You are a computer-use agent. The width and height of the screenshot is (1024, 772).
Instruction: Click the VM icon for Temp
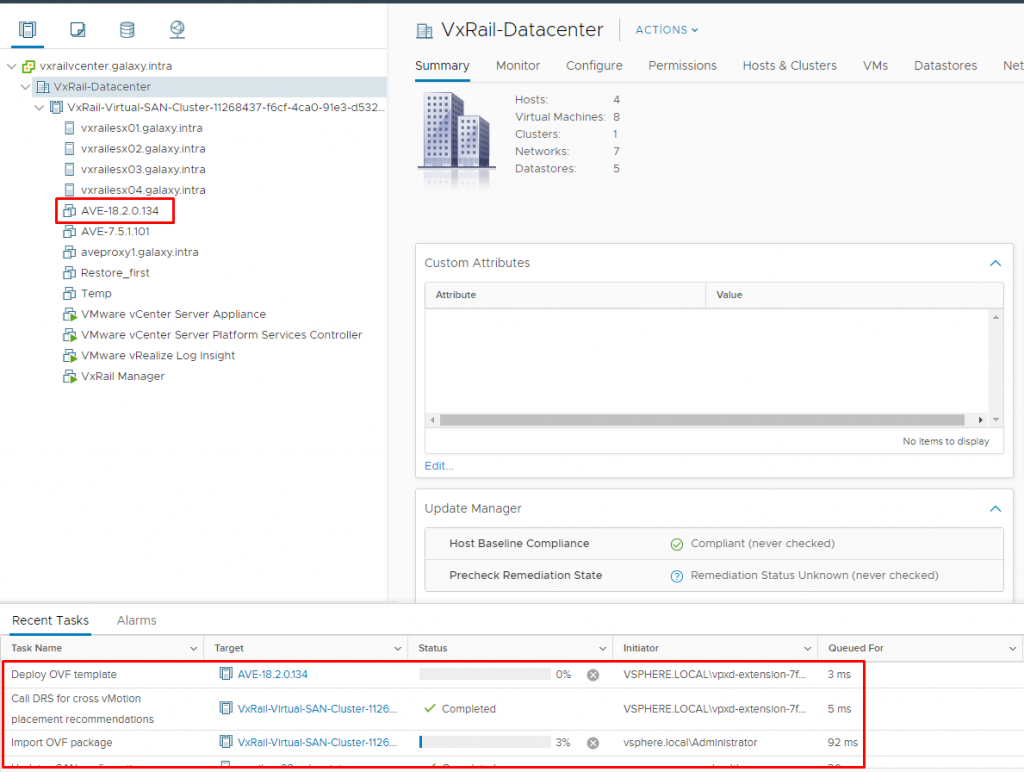tap(69, 293)
